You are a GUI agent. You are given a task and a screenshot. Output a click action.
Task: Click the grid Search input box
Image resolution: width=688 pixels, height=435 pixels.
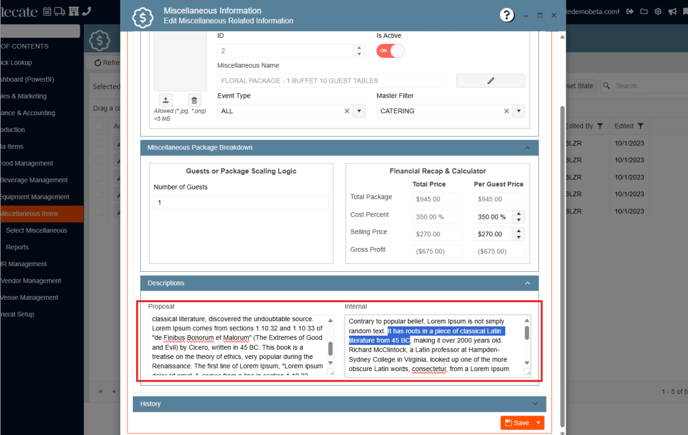pos(650,86)
